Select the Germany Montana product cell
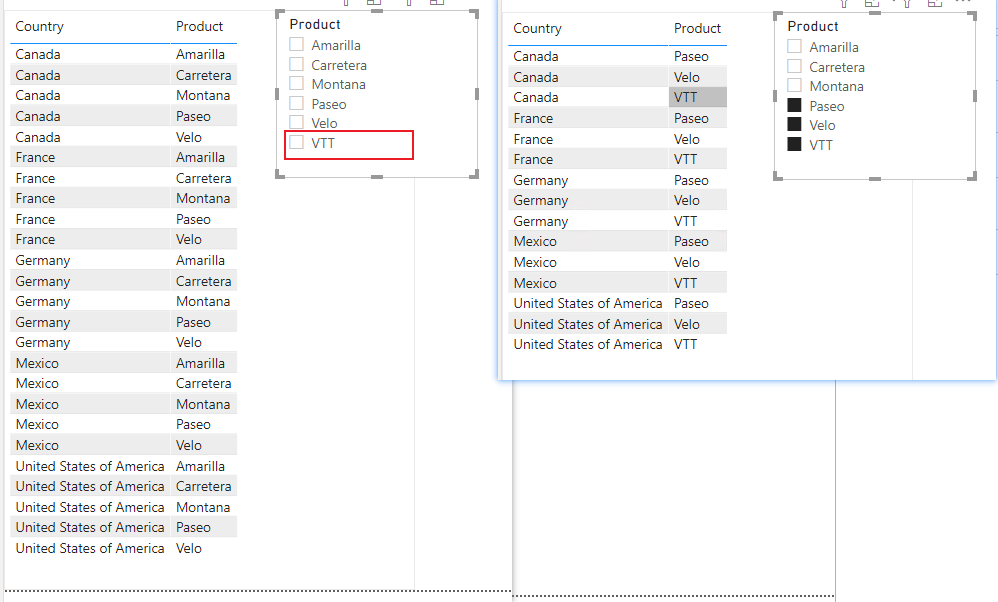 (204, 302)
